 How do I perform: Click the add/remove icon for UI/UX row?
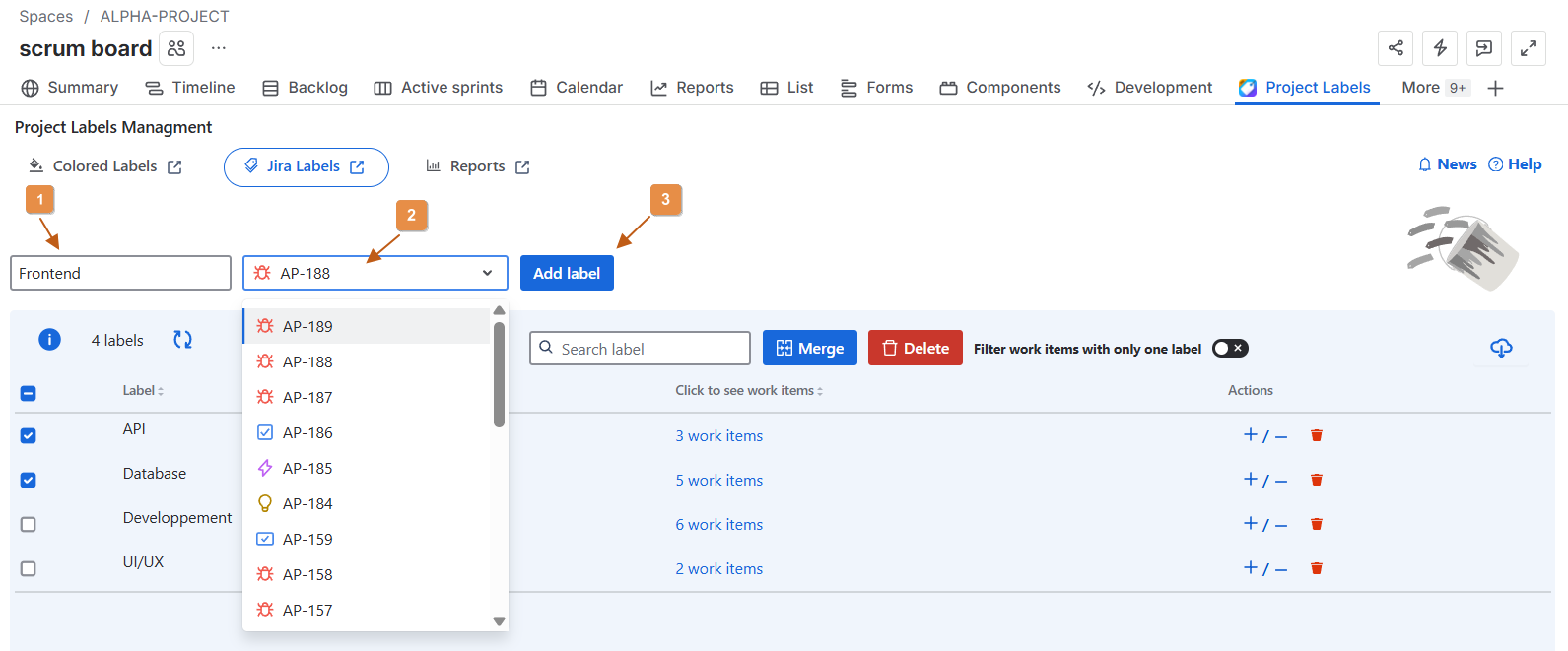(x=1265, y=568)
